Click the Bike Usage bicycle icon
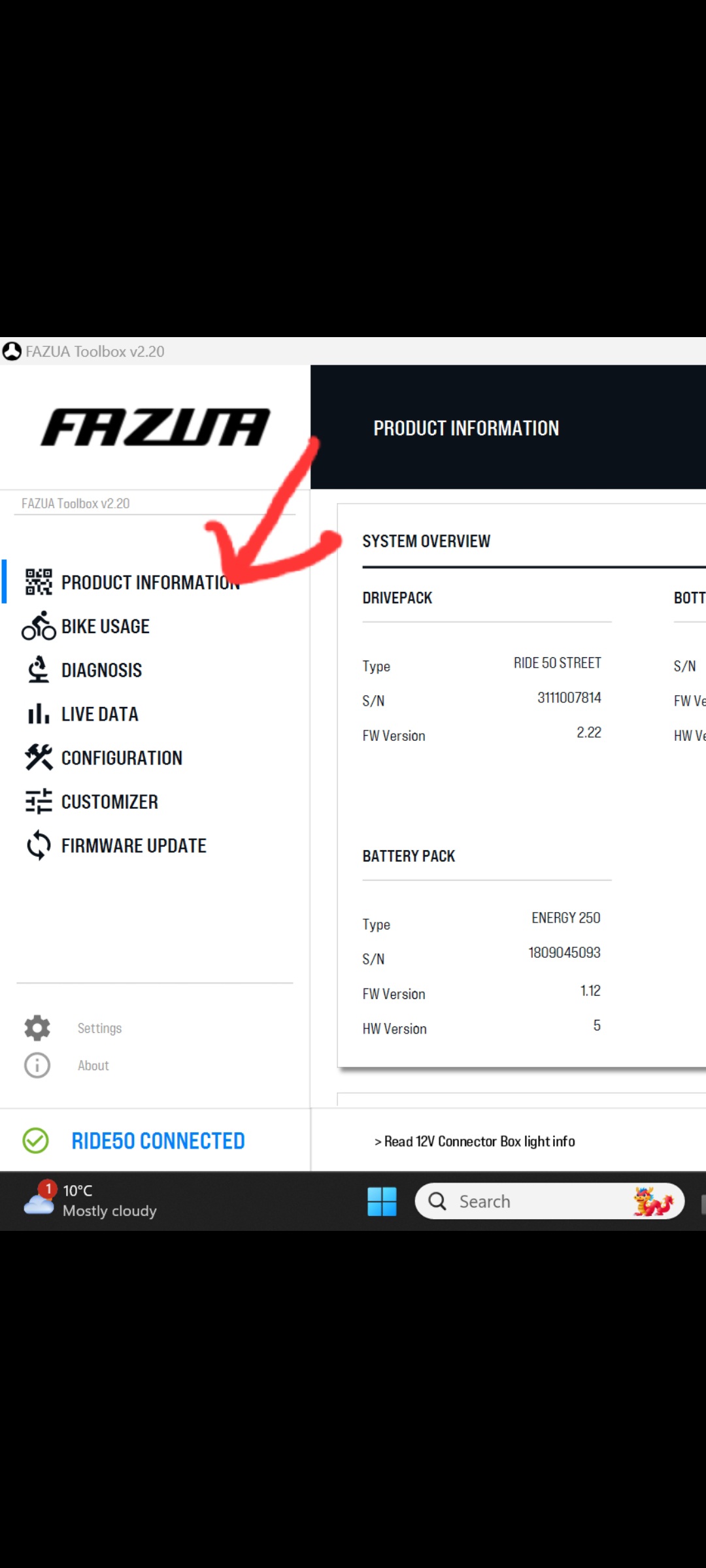706x1568 pixels. point(39,626)
